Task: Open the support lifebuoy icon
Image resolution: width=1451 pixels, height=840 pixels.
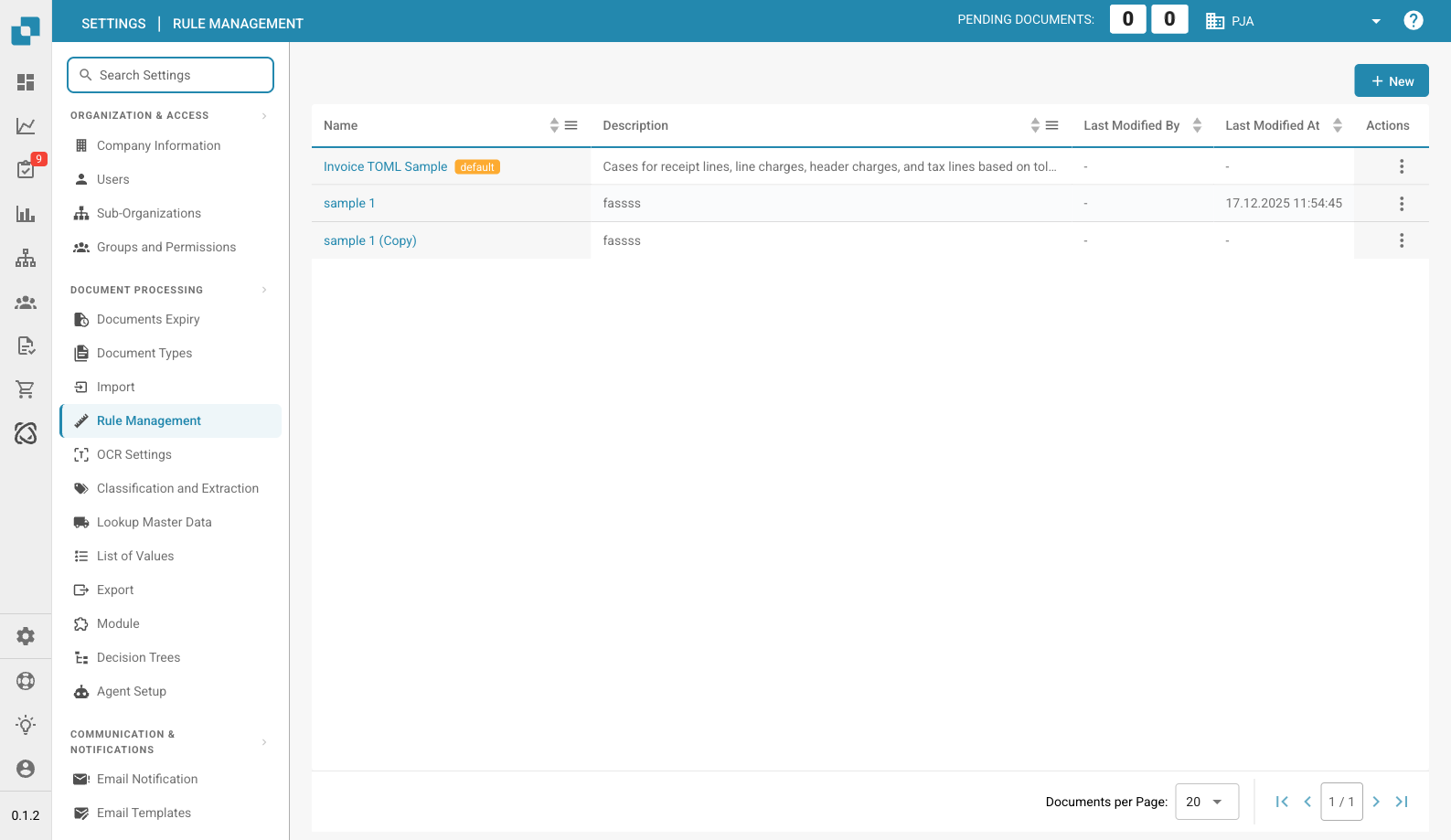Action: point(26,681)
